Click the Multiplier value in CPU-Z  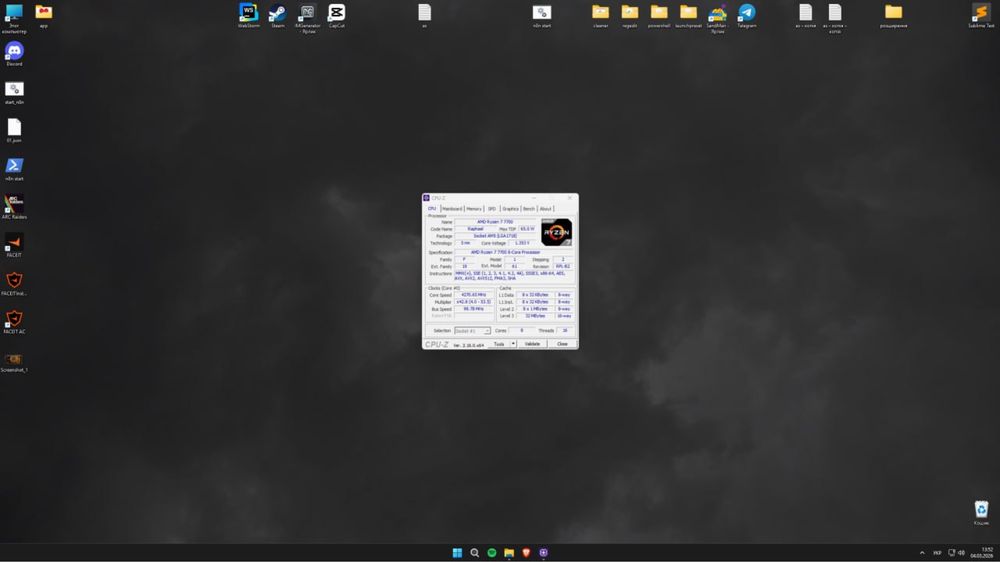474,302
